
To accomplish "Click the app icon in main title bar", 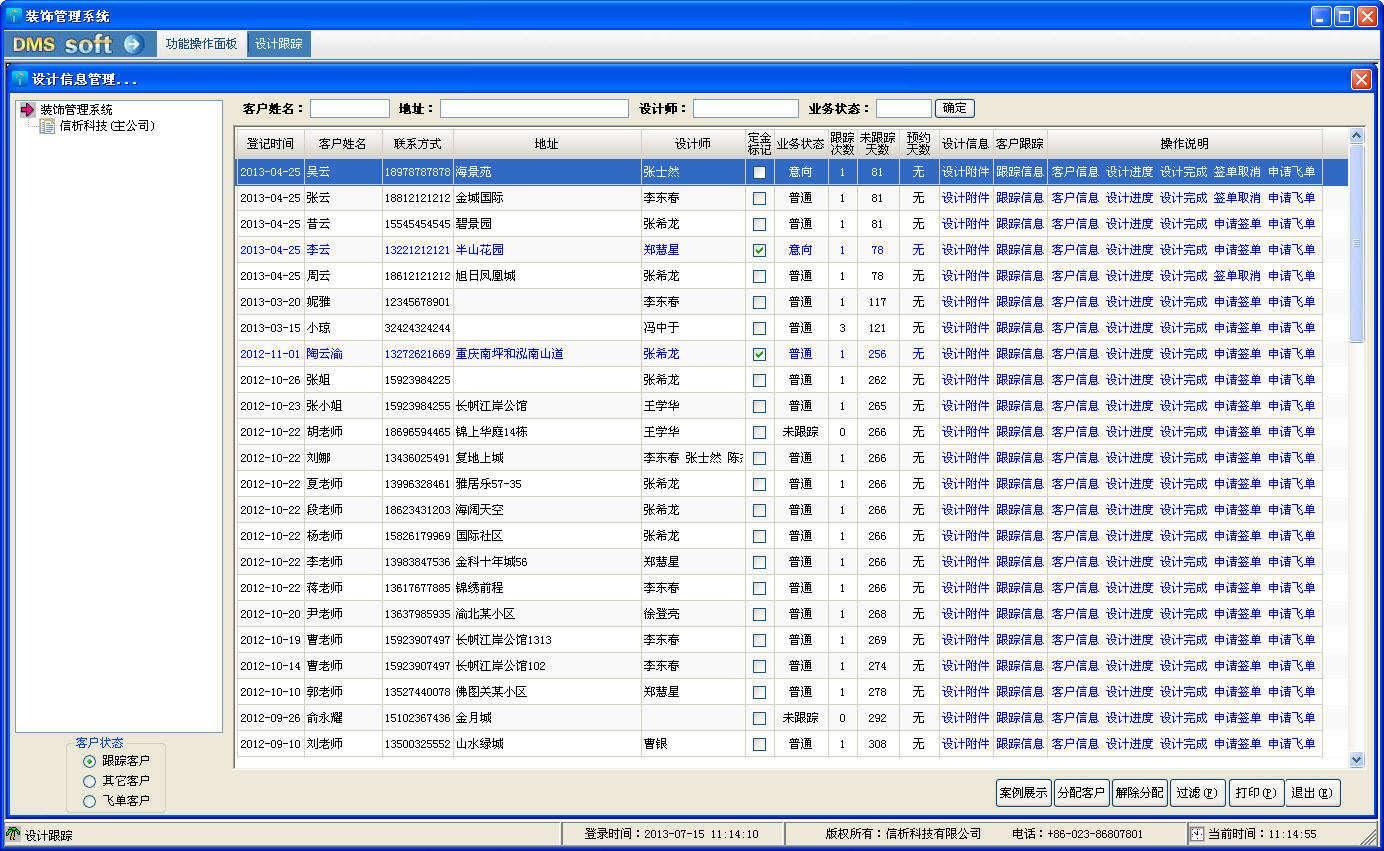I will pyautogui.click(x=14, y=16).
